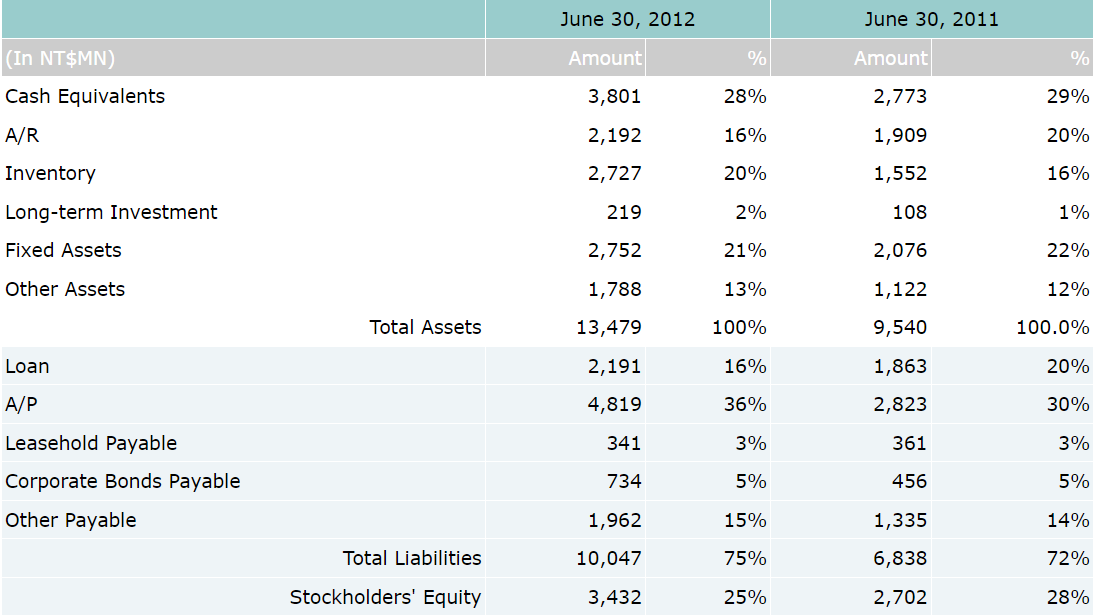The image size is (1094, 616).
Task: Select the Corporate Bonds Payable label
Action: [x=123, y=481]
